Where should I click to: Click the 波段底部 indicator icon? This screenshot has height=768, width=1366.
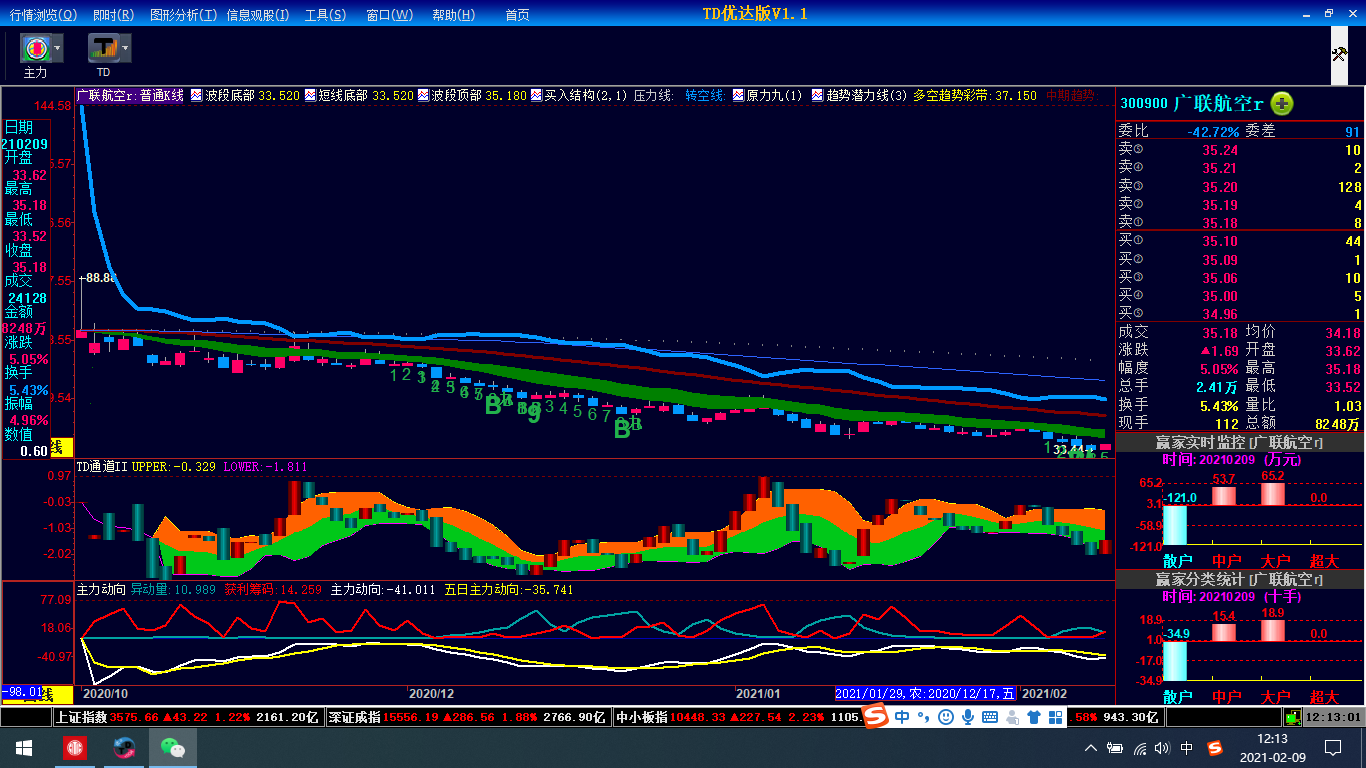tap(197, 96)
